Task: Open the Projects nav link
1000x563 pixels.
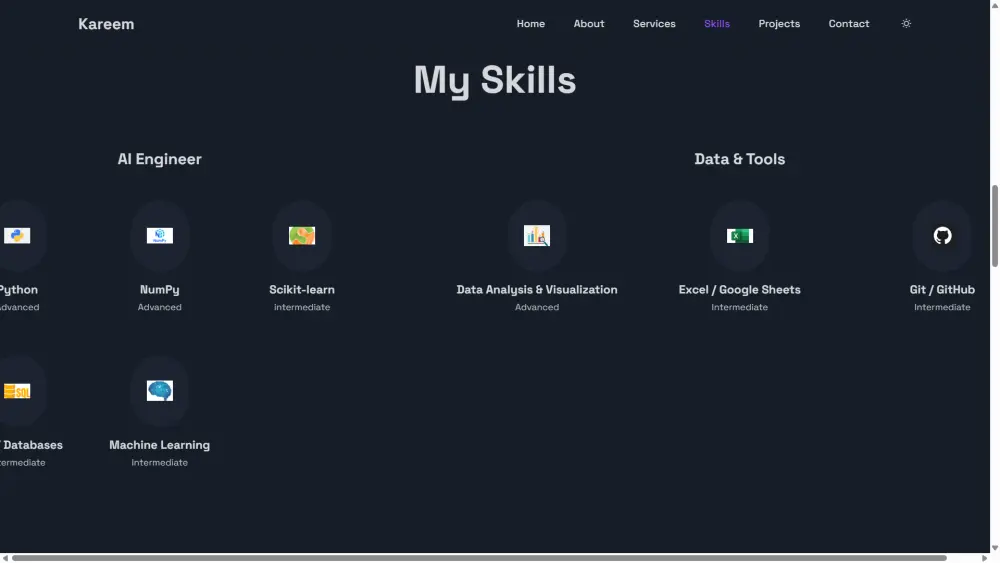Action: coord(779,24)
